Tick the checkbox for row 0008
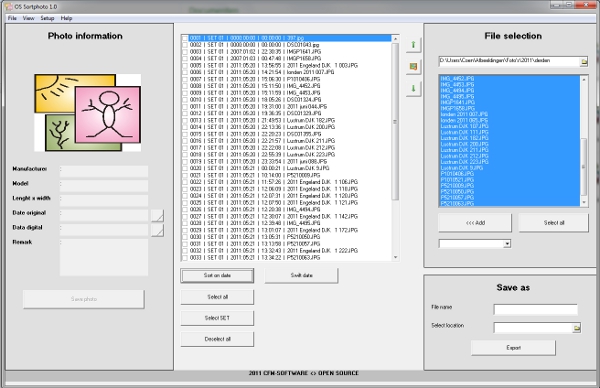This screenshot has width=600, height=388. pyautogui.click(x=185, y=86)
